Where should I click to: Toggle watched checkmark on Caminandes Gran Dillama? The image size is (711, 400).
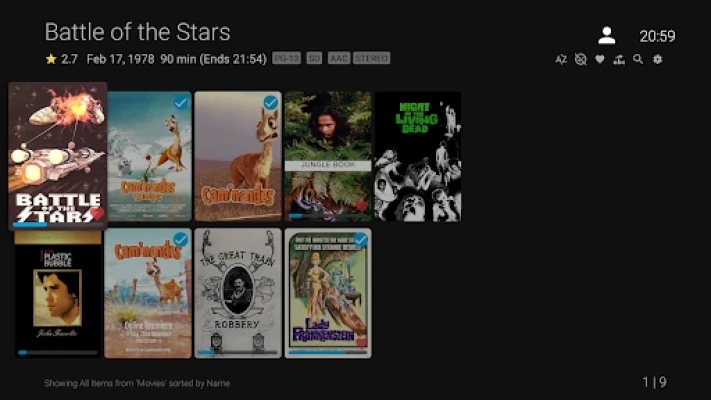tap(180, 239)
